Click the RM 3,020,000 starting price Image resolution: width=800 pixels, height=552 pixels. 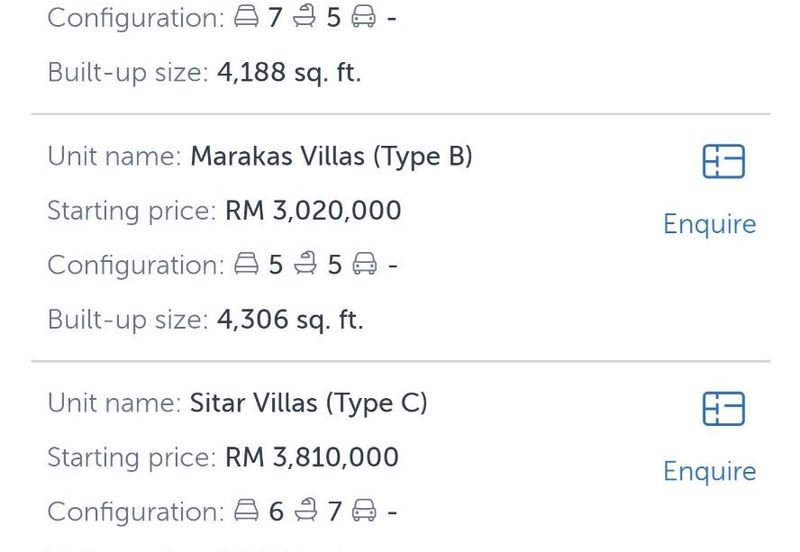313,211
